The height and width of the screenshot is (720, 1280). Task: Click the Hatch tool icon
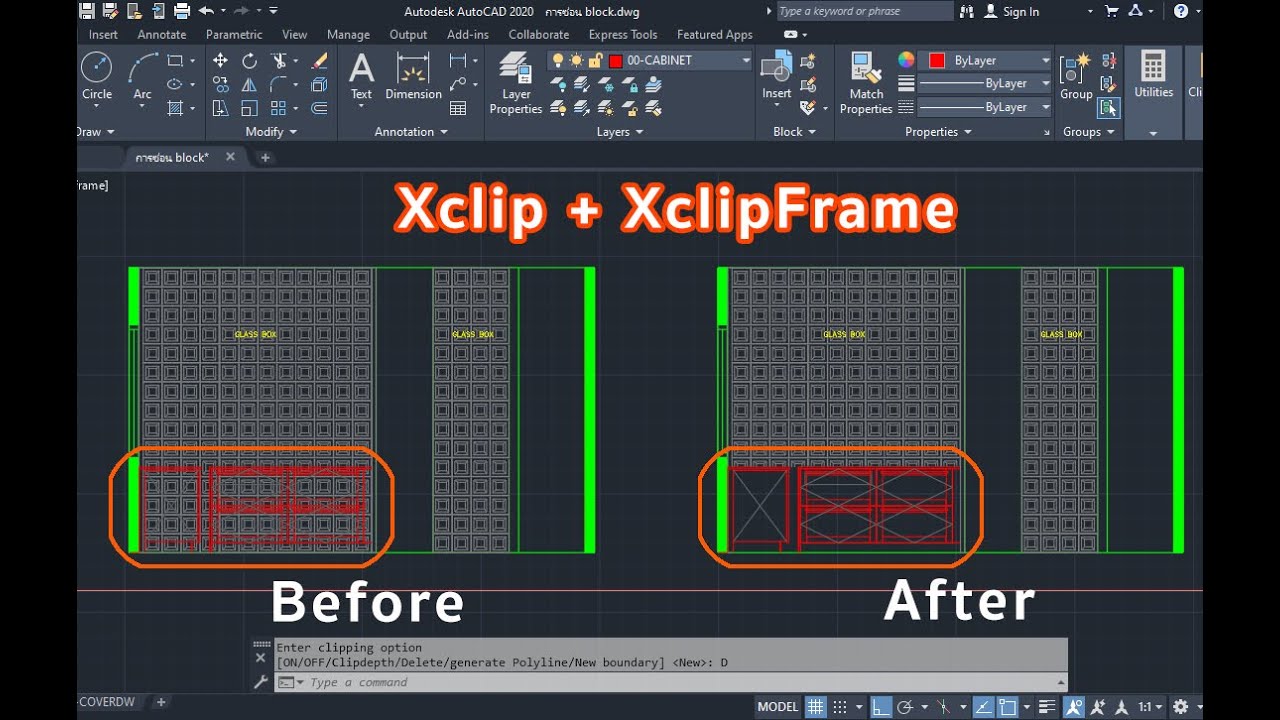pyautogui.click(x=176, y=108)
